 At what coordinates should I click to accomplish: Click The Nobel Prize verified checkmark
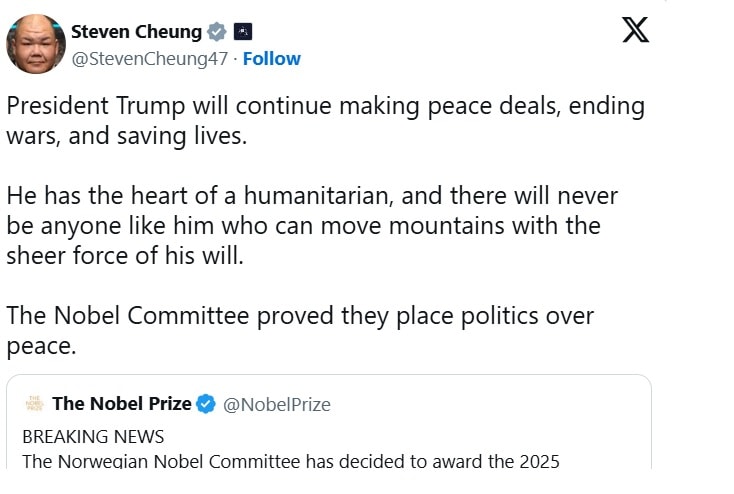(206, 404)
